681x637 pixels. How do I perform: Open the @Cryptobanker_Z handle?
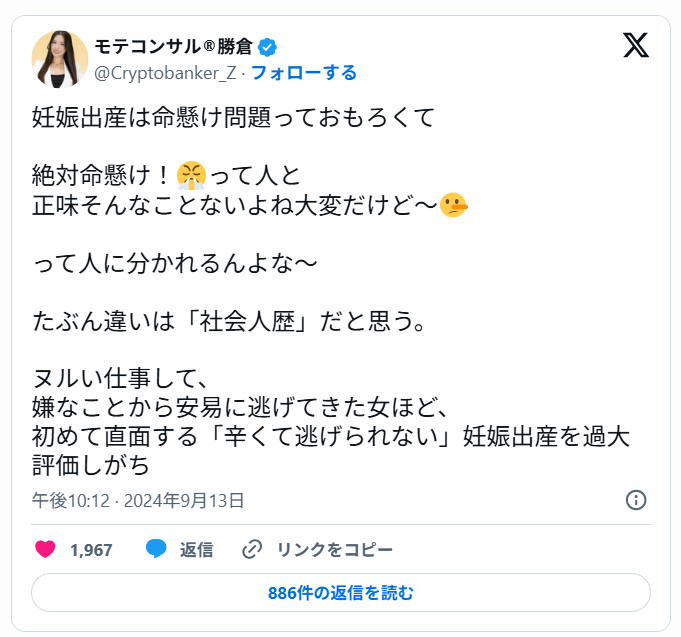(165, 73)
